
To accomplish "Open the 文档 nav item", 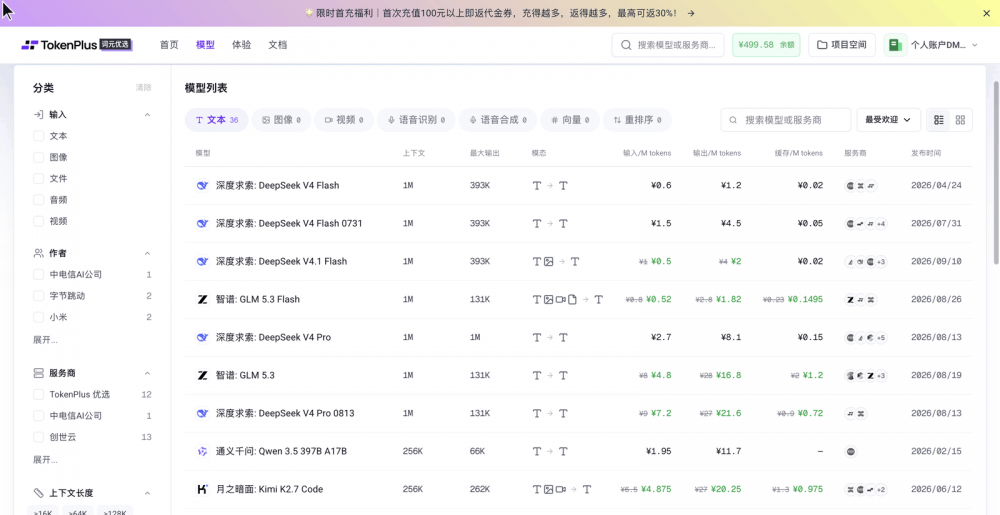I will point(277,45).
